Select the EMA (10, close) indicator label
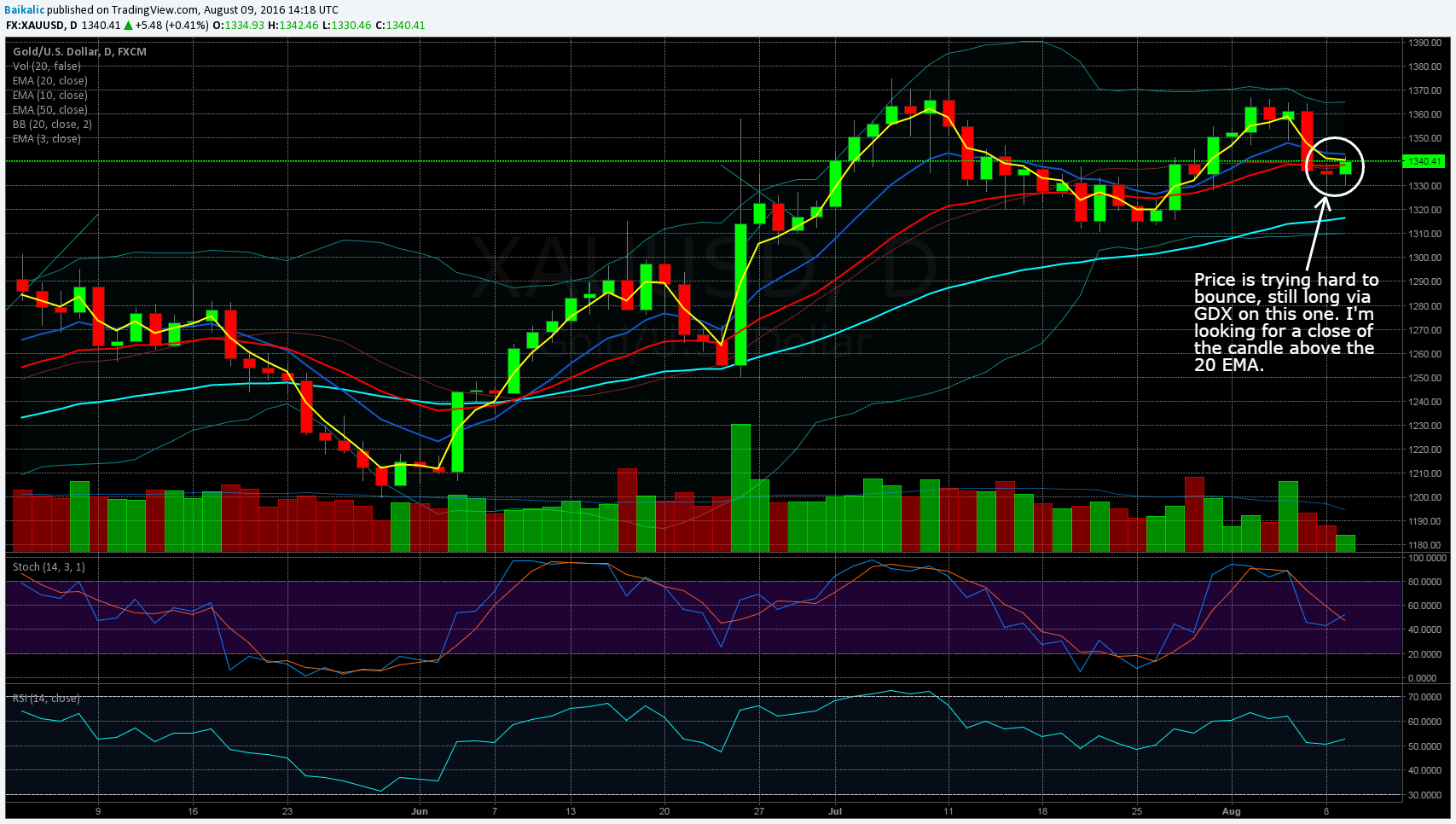Viewport: 1456px width, 824px height. (x=49, y=96)
